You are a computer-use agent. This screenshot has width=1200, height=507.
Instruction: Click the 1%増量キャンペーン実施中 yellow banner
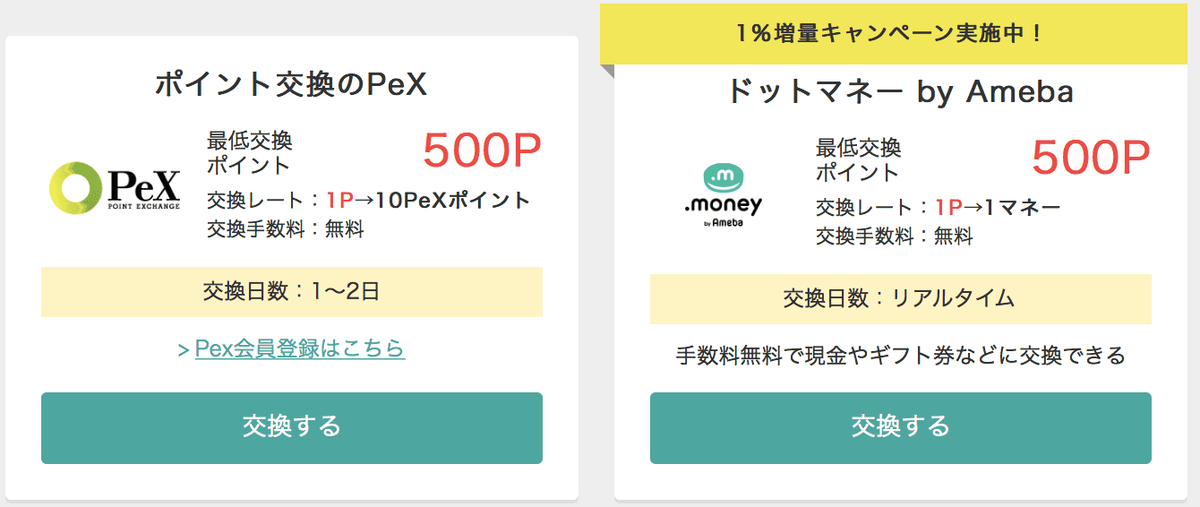[x=899, y=33]
